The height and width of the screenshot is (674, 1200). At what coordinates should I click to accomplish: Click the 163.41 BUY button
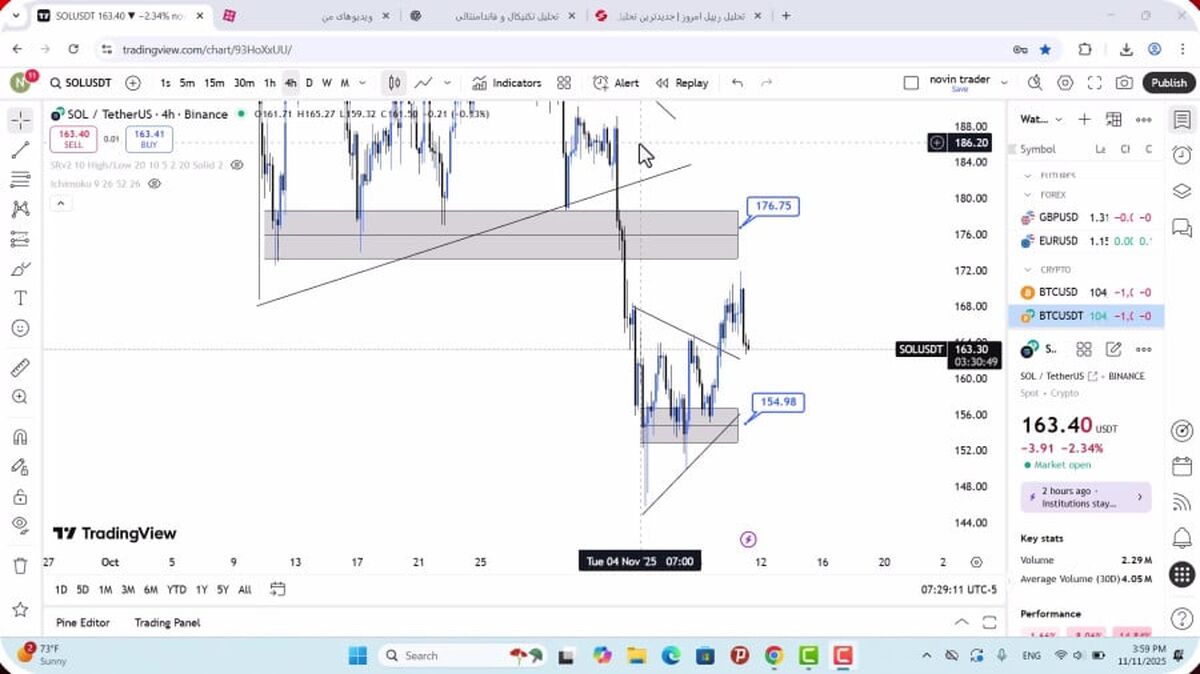[x=149, y=139]
